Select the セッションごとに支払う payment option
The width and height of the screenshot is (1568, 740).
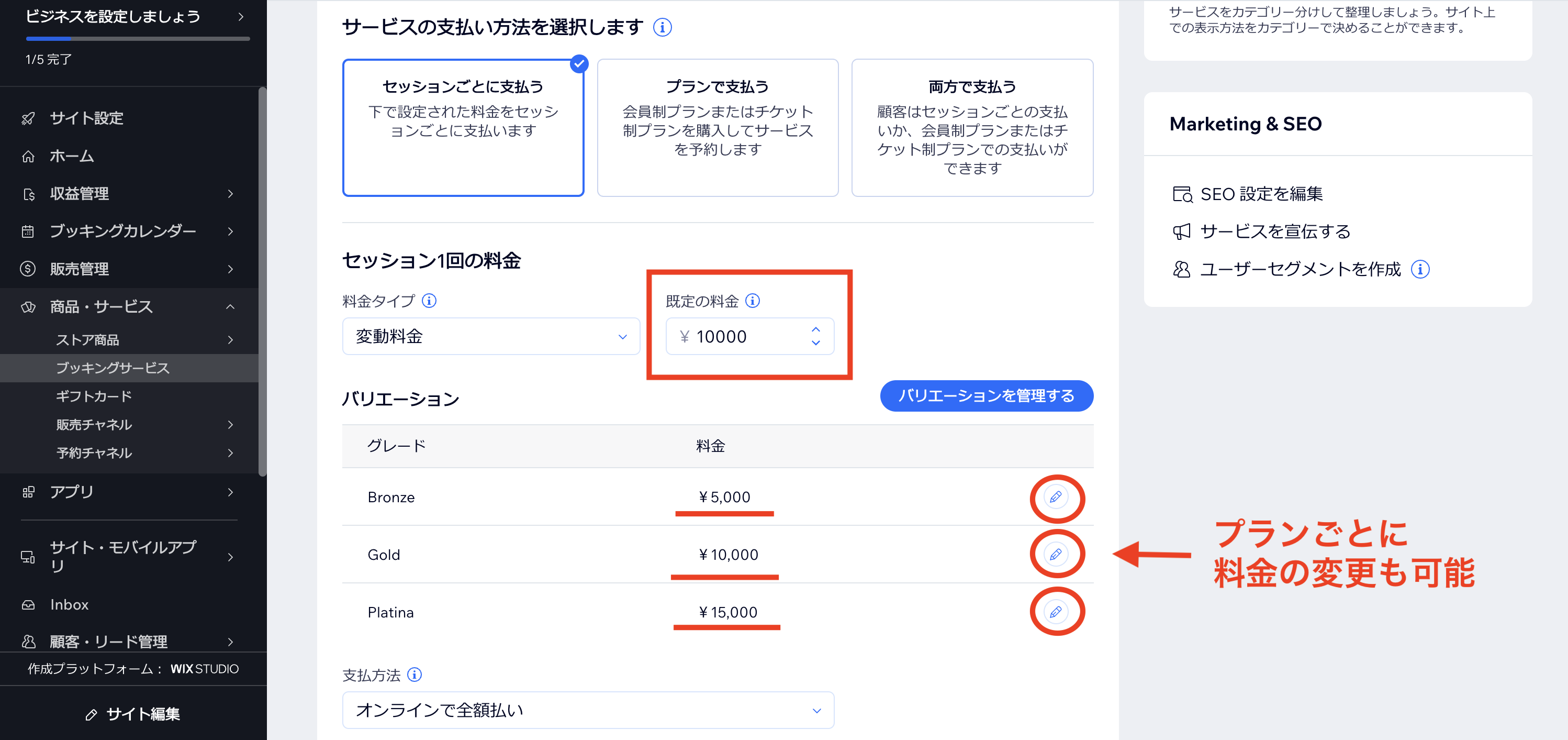click(463, 128)
